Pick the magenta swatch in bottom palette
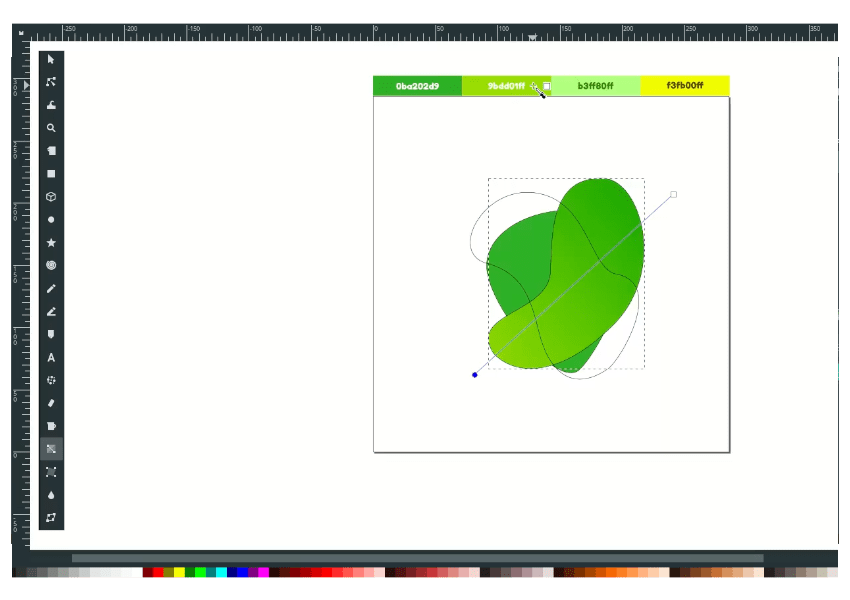This screenshot has width=850, height=600. tap(264, 573)
